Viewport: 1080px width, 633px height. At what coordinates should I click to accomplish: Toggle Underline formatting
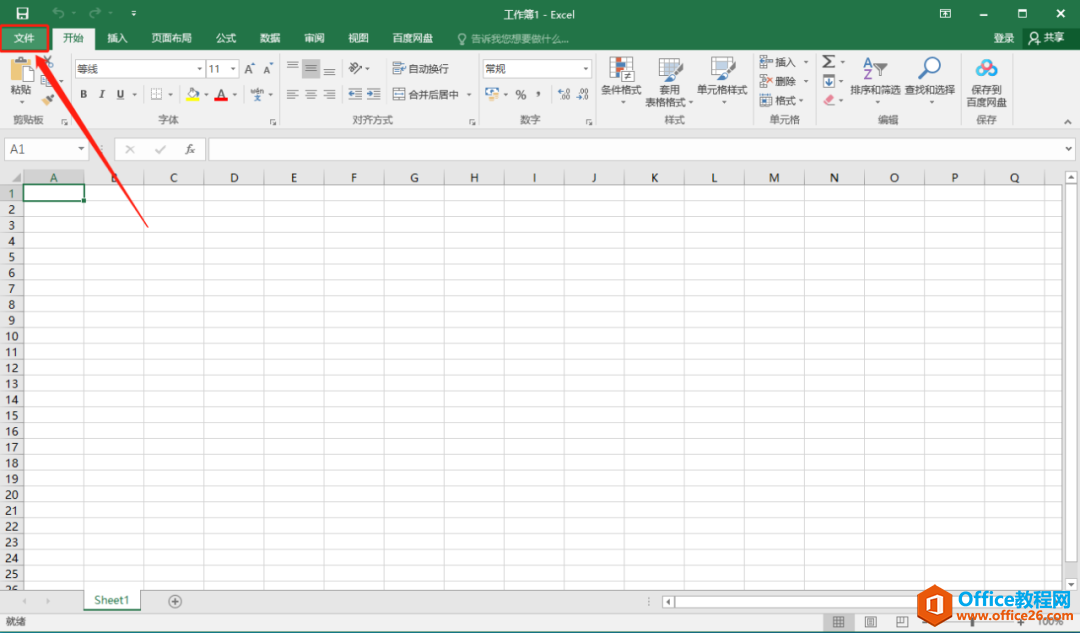121,94
